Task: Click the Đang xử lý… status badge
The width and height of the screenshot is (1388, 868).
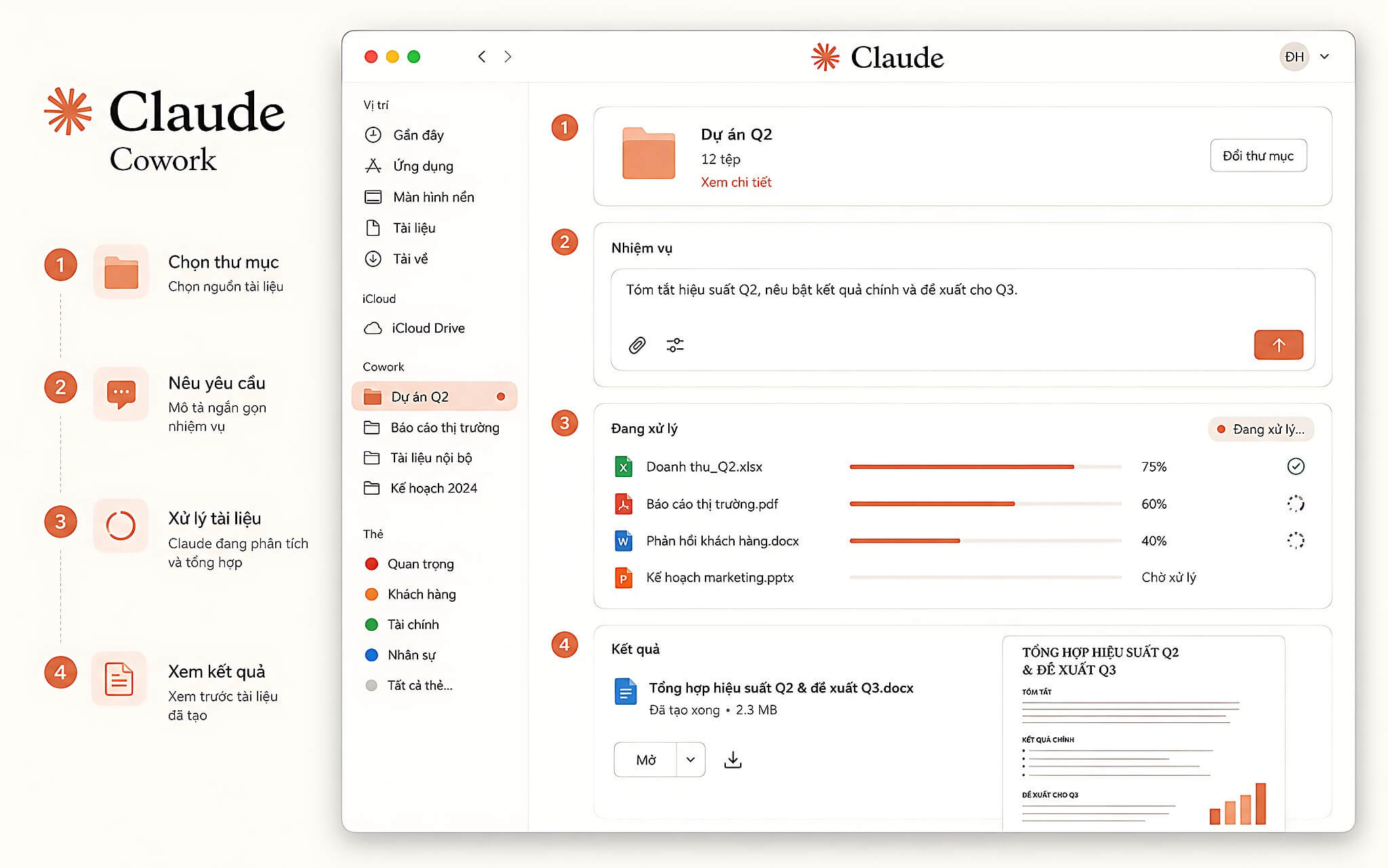Action: click(1261, 429)
